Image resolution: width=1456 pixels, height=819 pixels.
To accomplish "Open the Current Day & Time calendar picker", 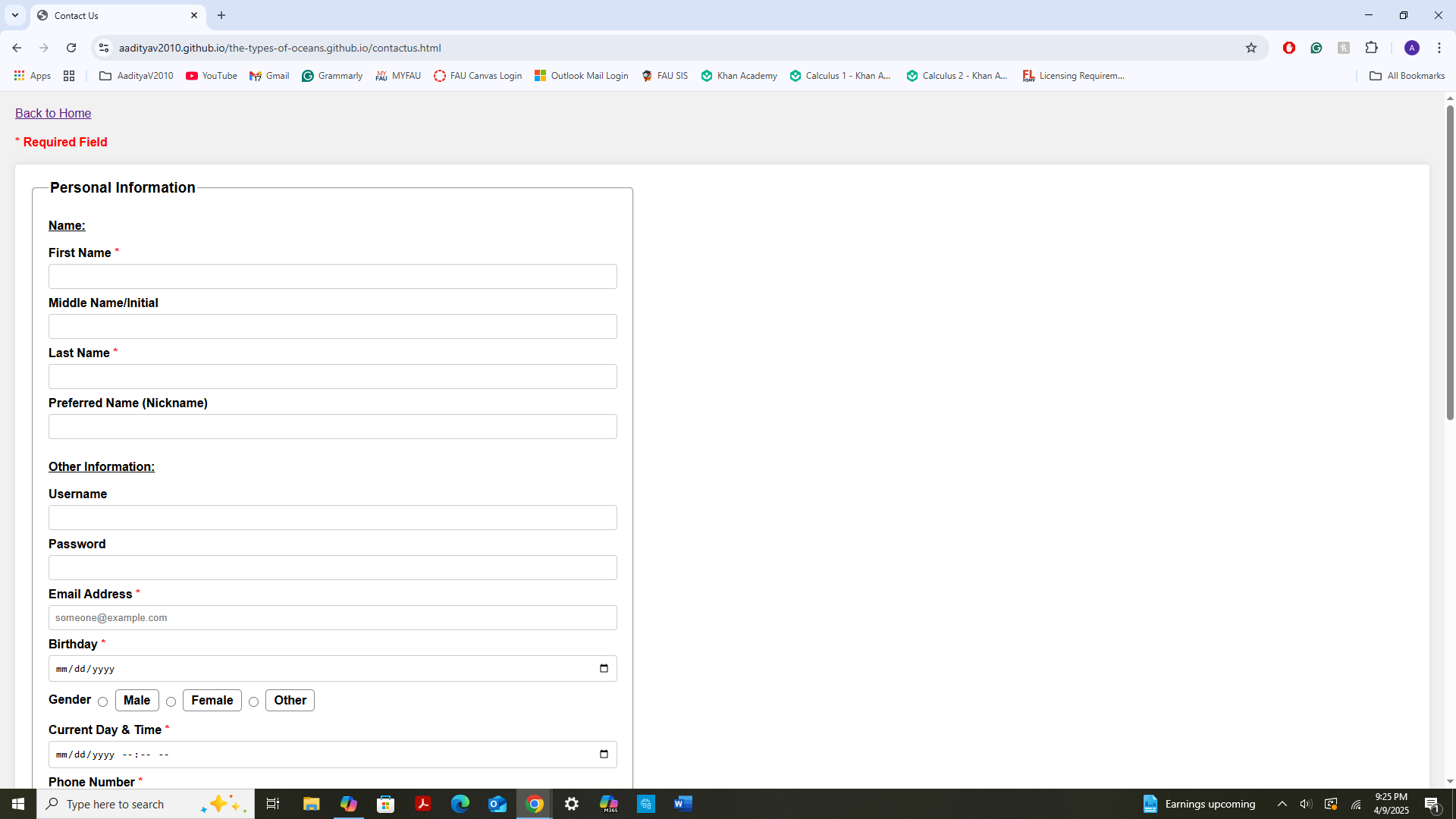I will tap(604, 755).
